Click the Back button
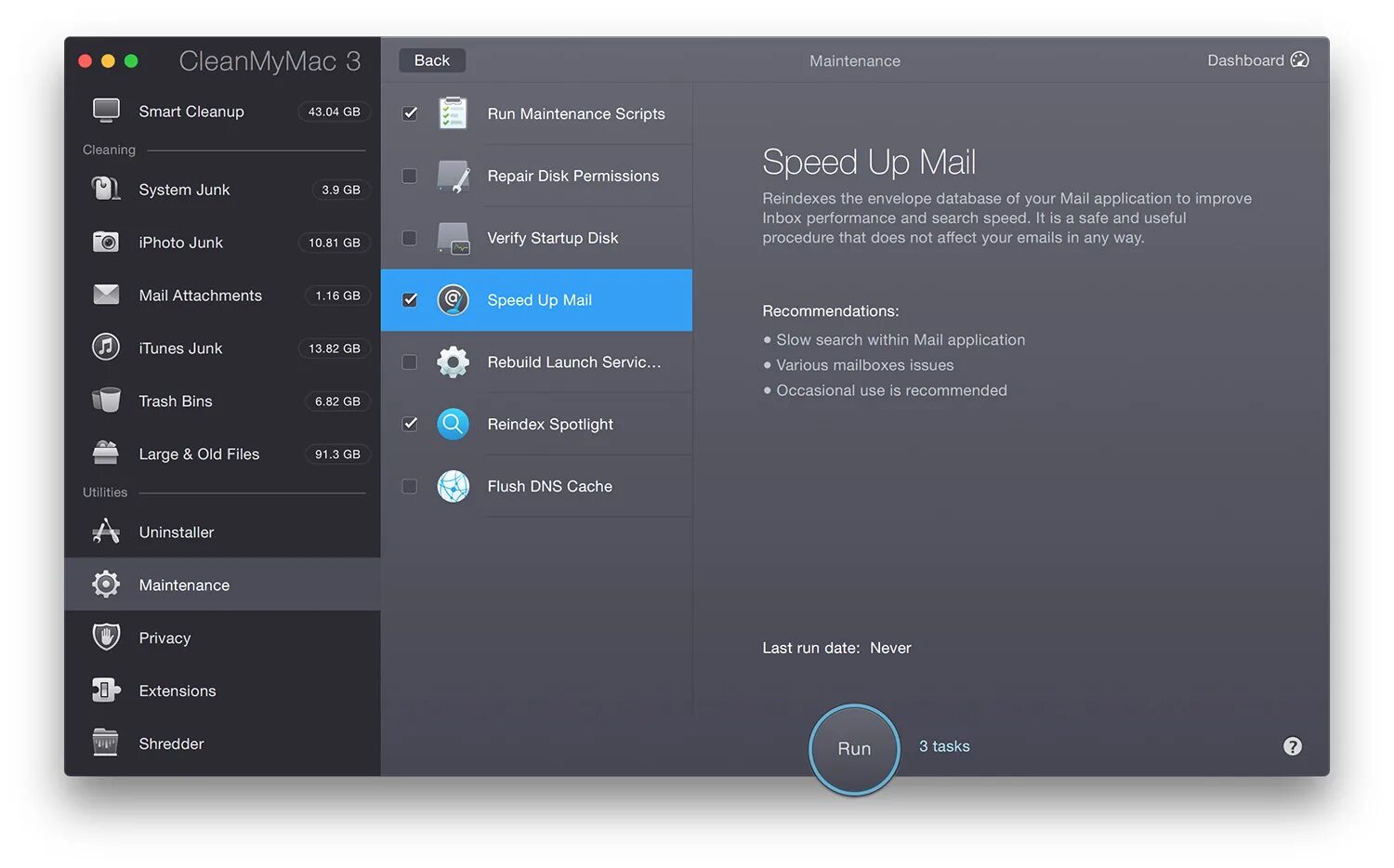The width and height of the screenshot is (1394, 868). point(432,60)
